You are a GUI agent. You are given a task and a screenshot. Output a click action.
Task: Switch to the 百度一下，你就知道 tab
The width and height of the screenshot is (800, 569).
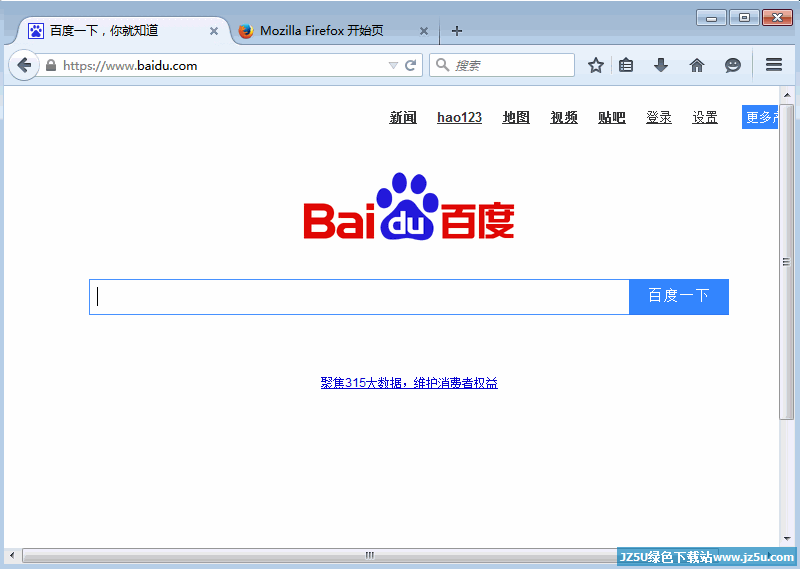click(122, 31)
